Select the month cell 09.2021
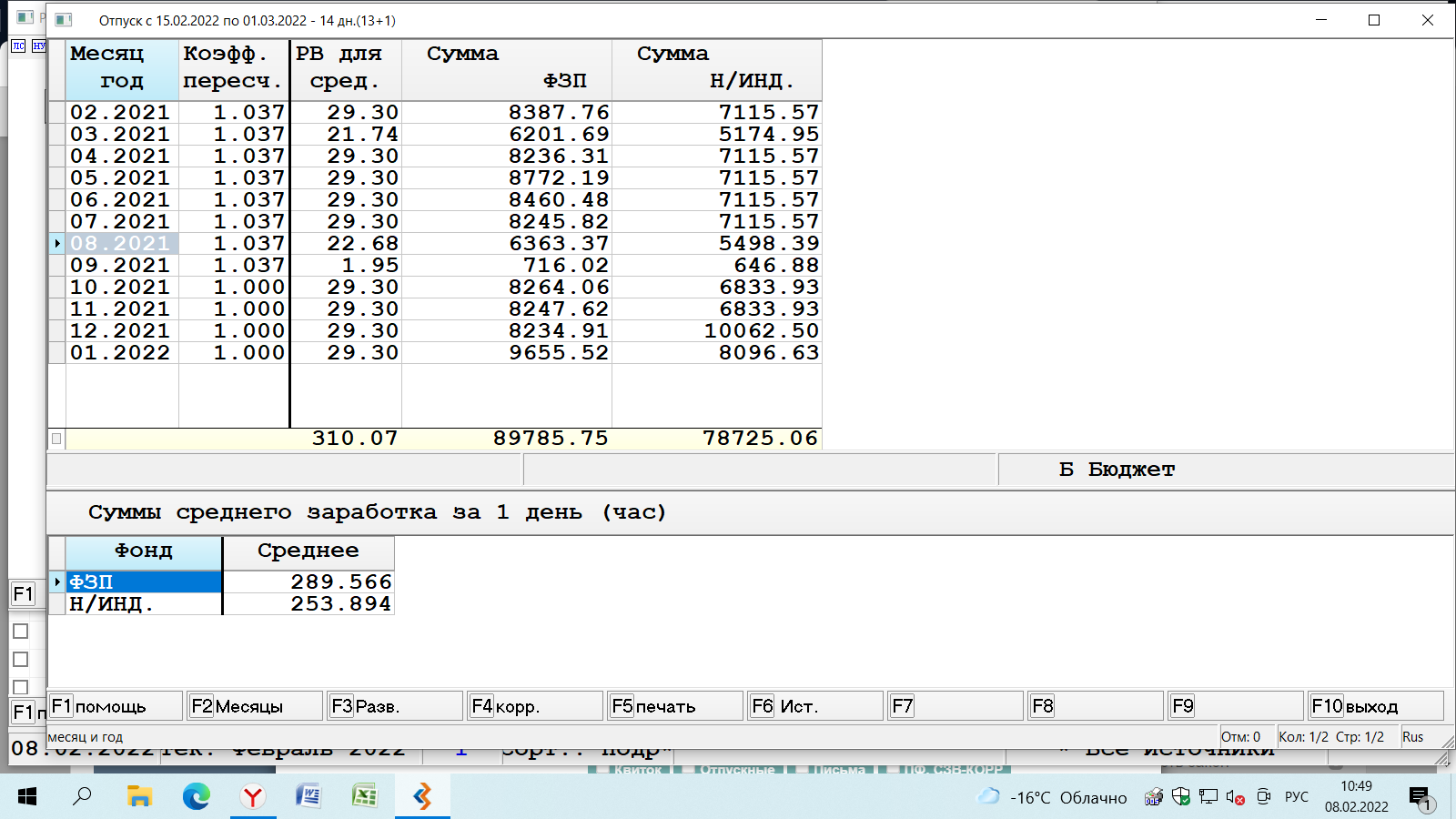This screenshot has height=819, width=1456. click(121, 265)
